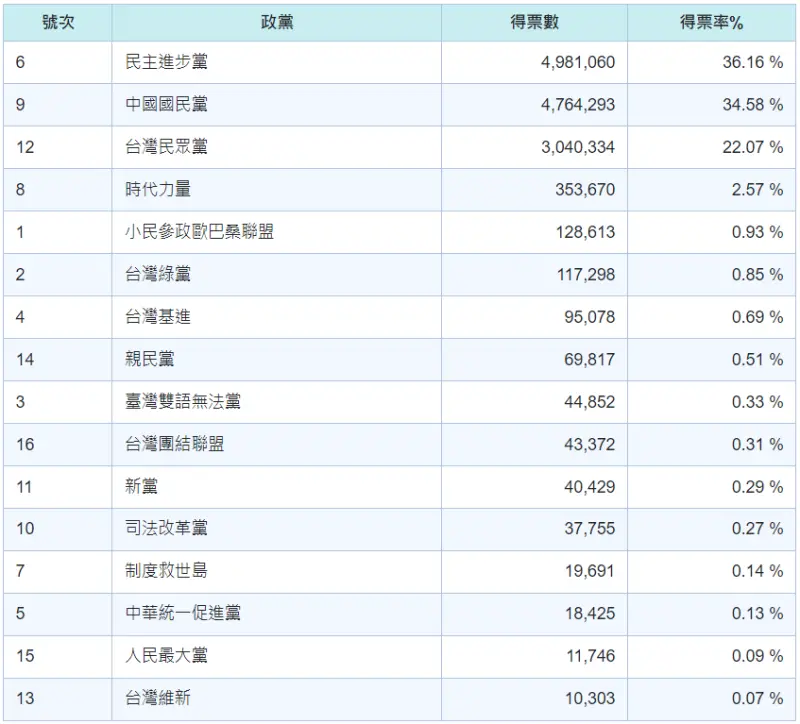Click the vote count 18,425
Screen dimensions: 800x724
[x=590, y=613]
